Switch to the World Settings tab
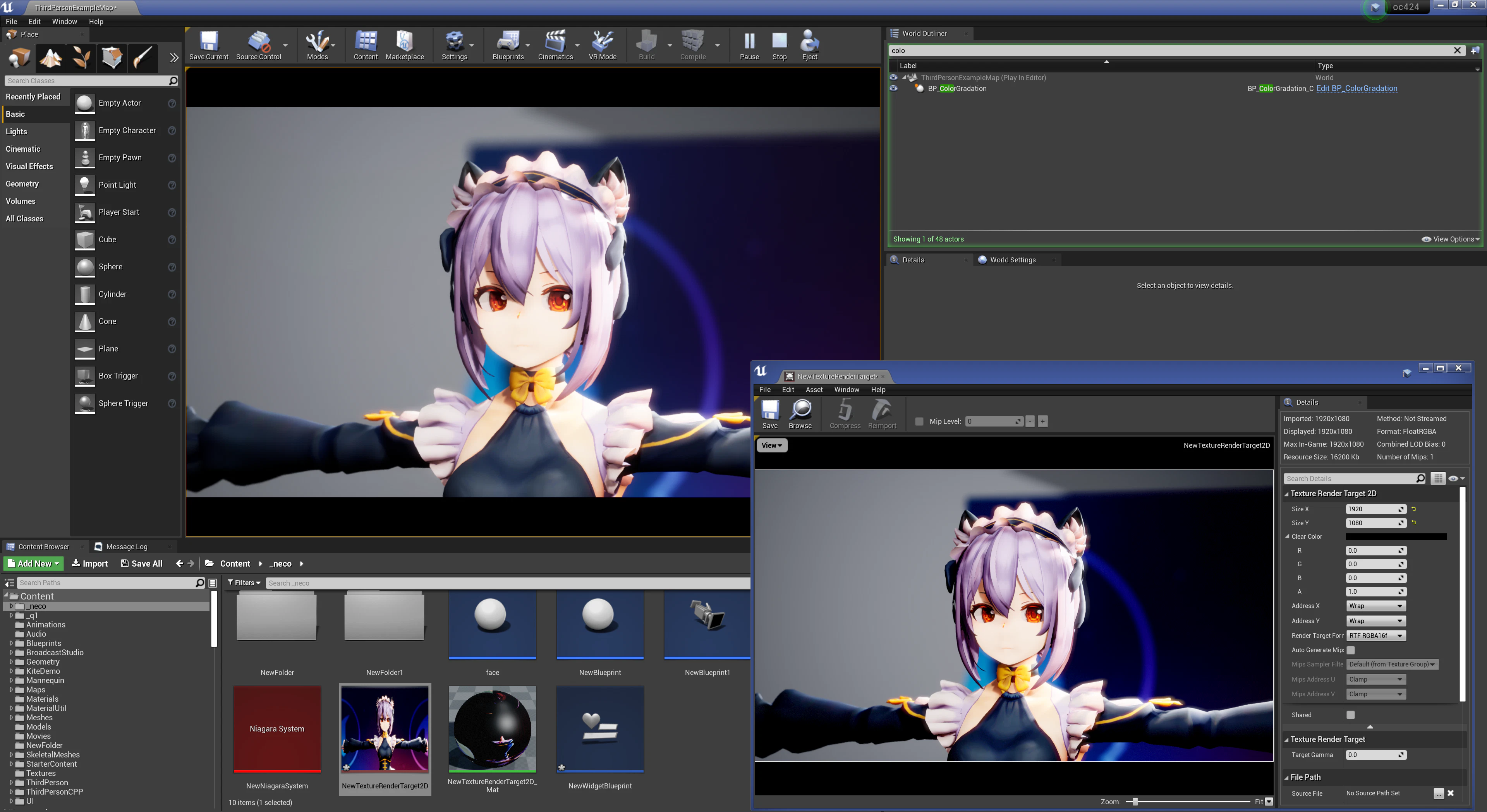 coord(1013,260)
